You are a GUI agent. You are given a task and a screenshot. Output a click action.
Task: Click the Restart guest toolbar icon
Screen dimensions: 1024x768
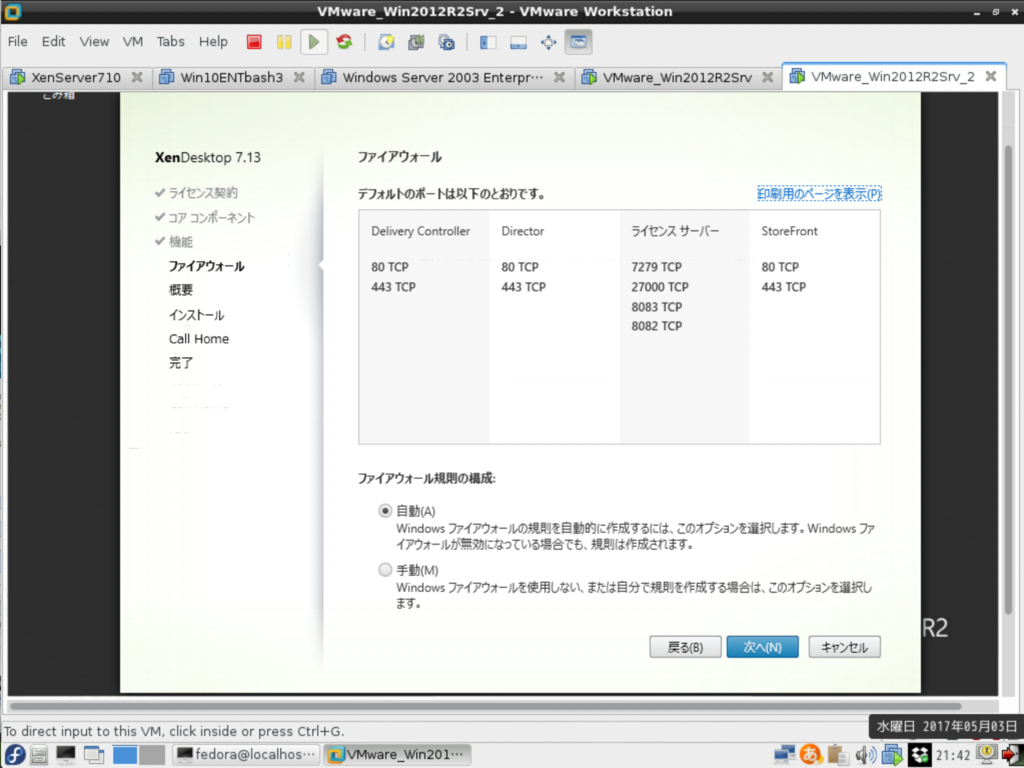(x=344, y=42)
